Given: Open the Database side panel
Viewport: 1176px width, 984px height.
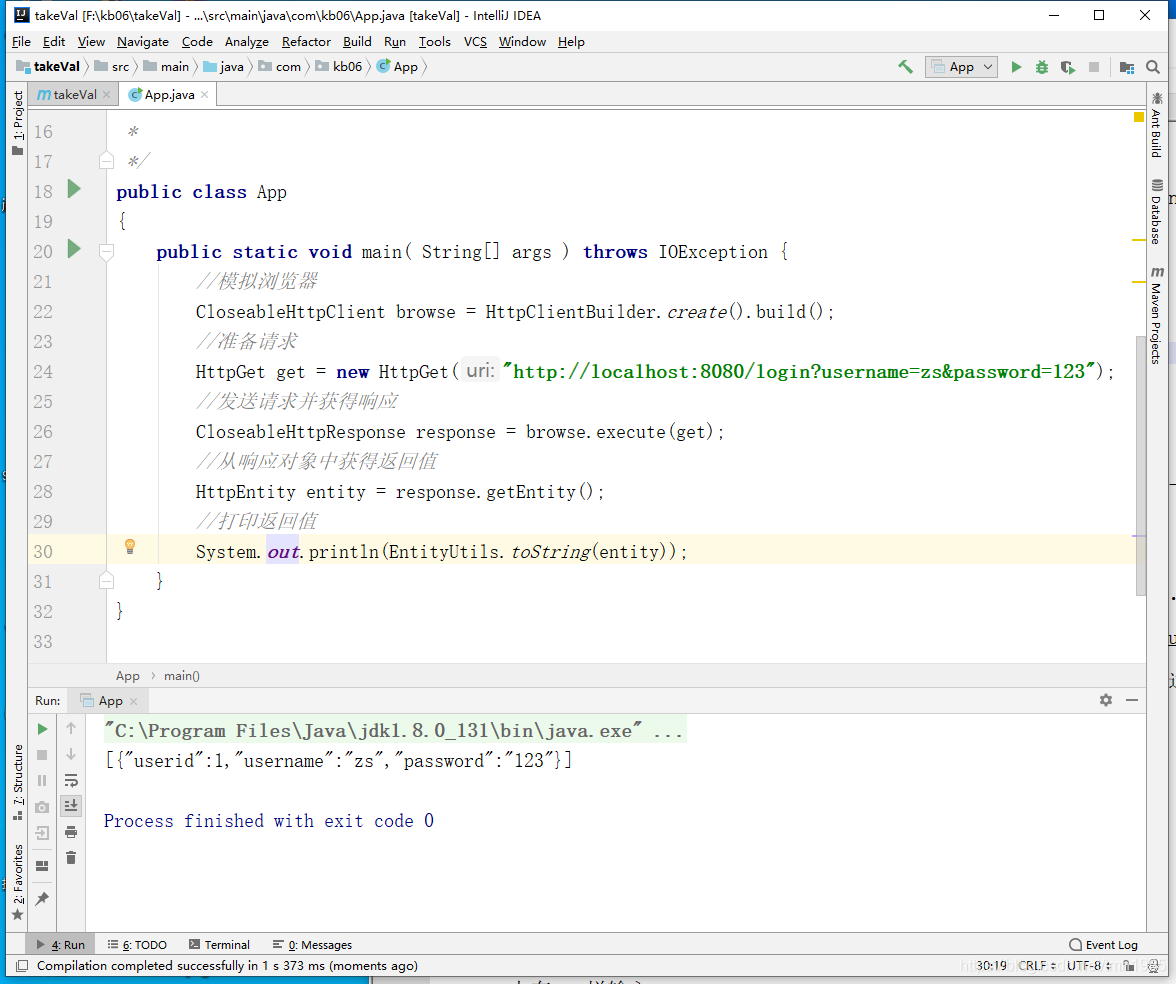Looking at the screenshot, I should tap(1156, 212).
